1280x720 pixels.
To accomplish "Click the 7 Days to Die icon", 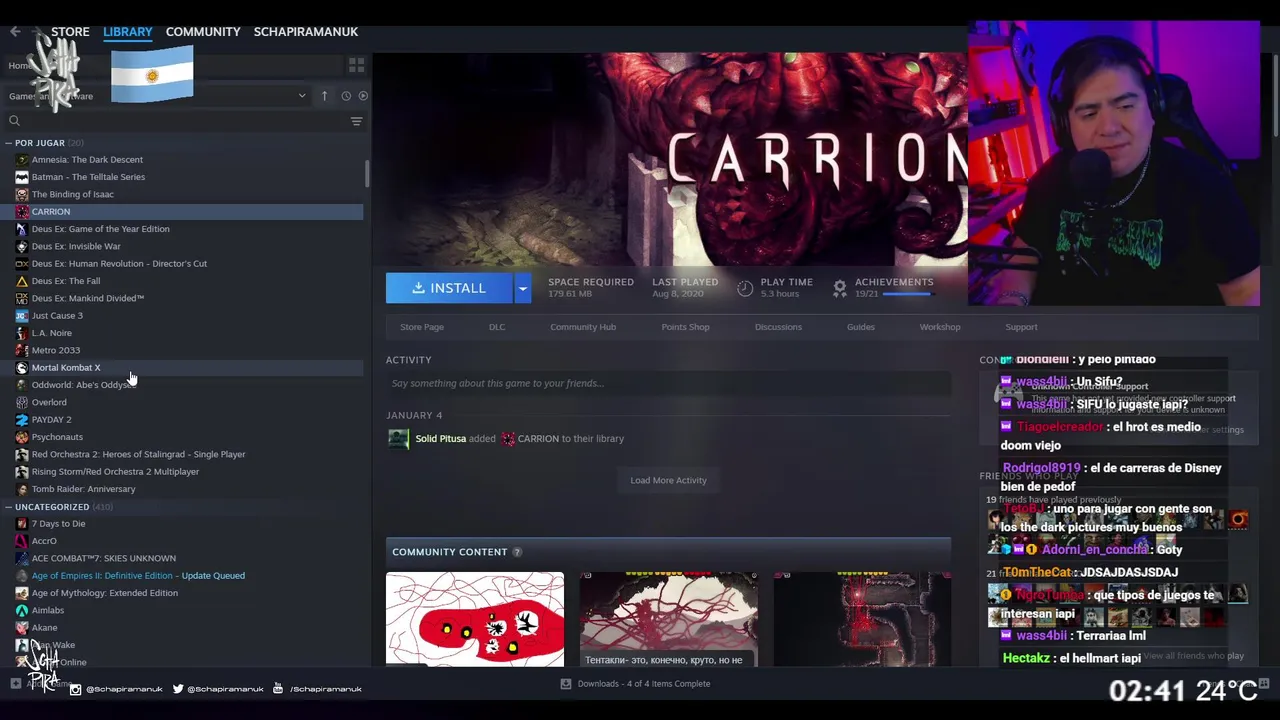I will (22, 524).
